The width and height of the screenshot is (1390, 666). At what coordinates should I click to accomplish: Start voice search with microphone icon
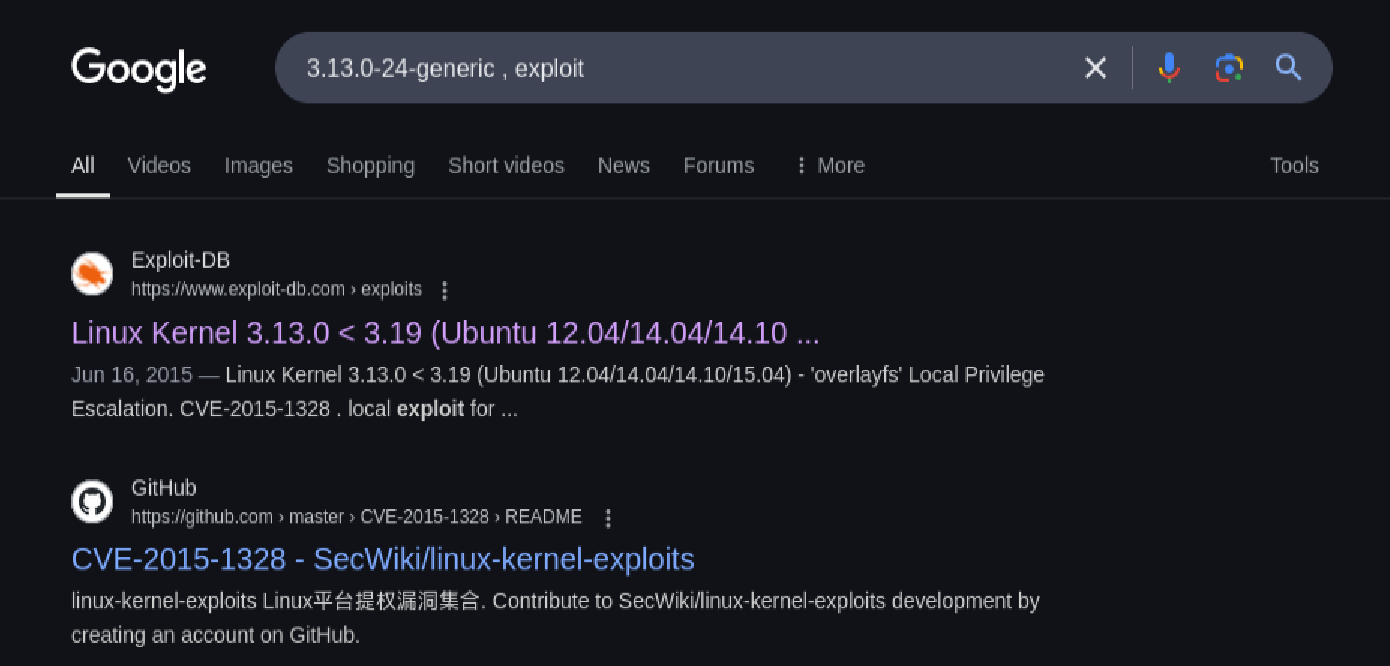pyautogui.click(x=1168, y=68)
